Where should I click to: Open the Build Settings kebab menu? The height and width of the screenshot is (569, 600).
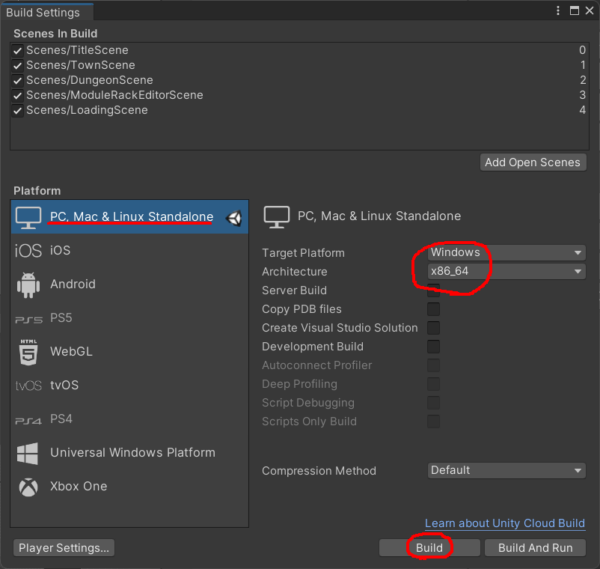(558, 10)
